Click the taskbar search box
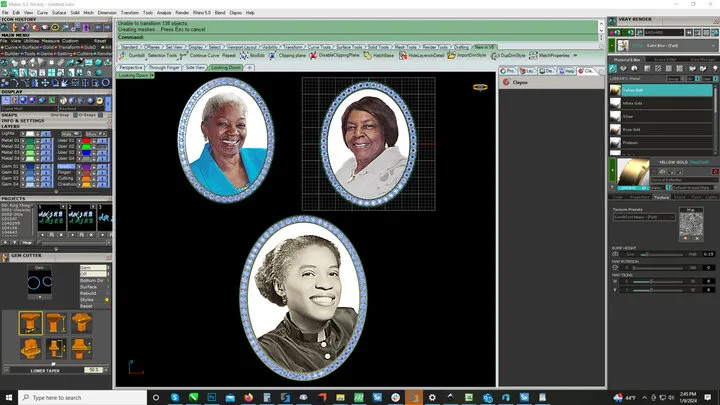This screenshot has width=720, height=405. coord(83,397)
